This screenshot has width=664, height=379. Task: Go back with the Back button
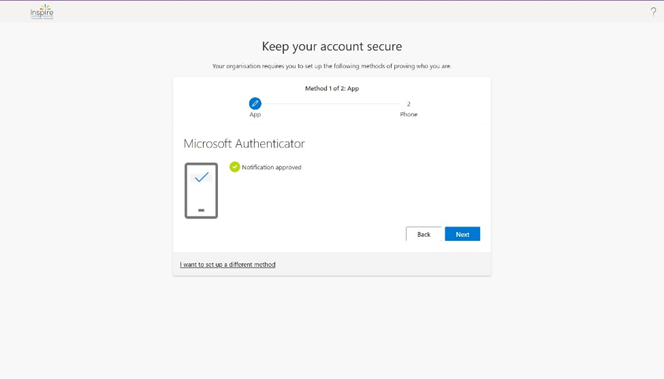tap(423, 234)
